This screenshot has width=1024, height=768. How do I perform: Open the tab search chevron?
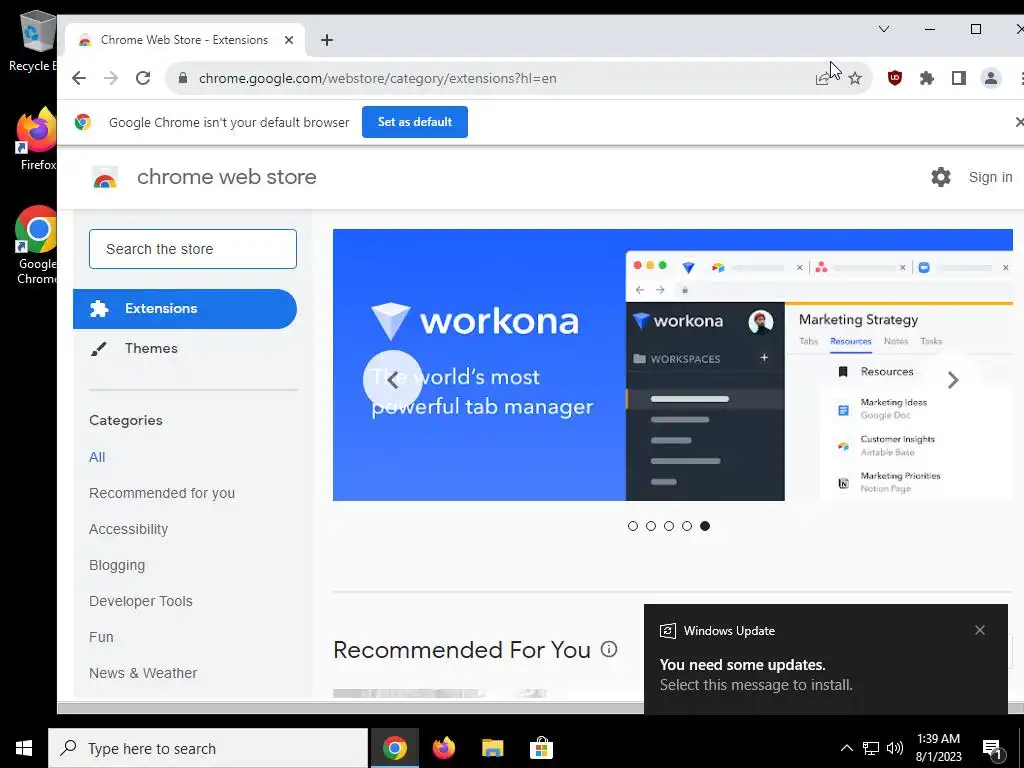(884, 29)
